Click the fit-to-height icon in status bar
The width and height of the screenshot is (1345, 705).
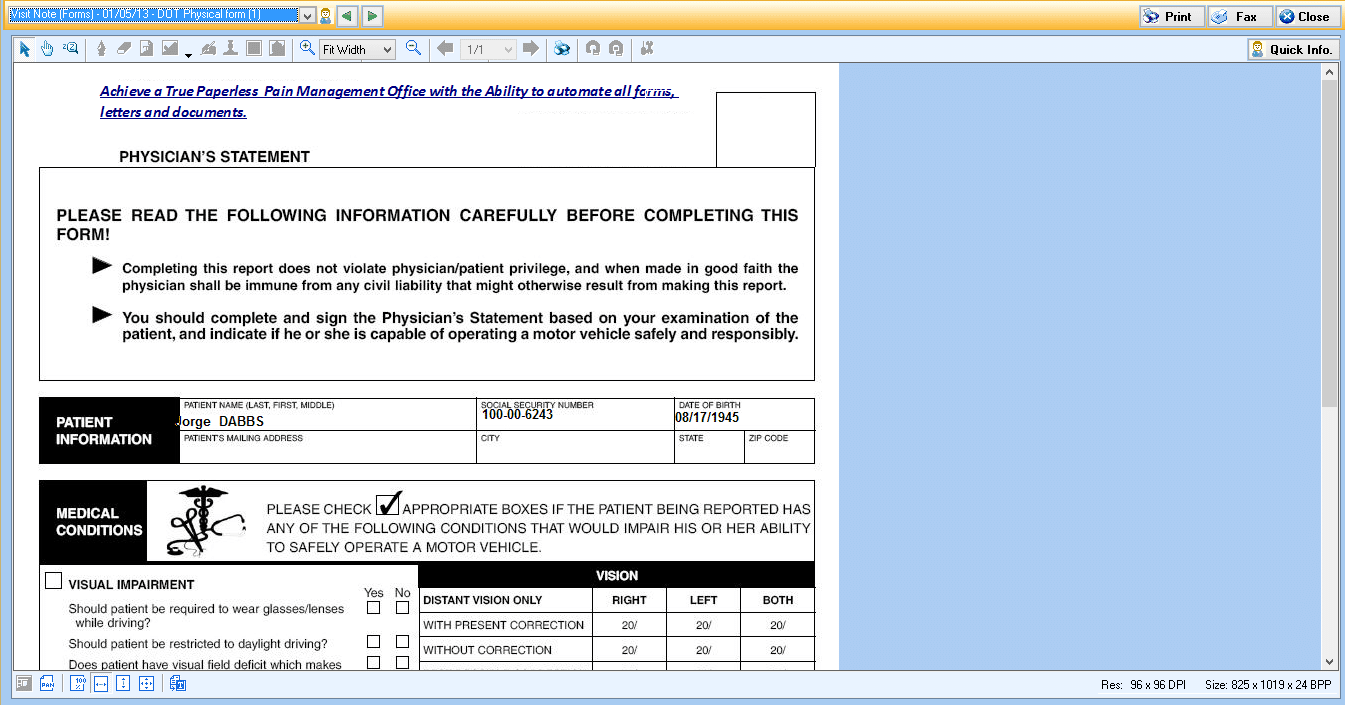(123, 684)
